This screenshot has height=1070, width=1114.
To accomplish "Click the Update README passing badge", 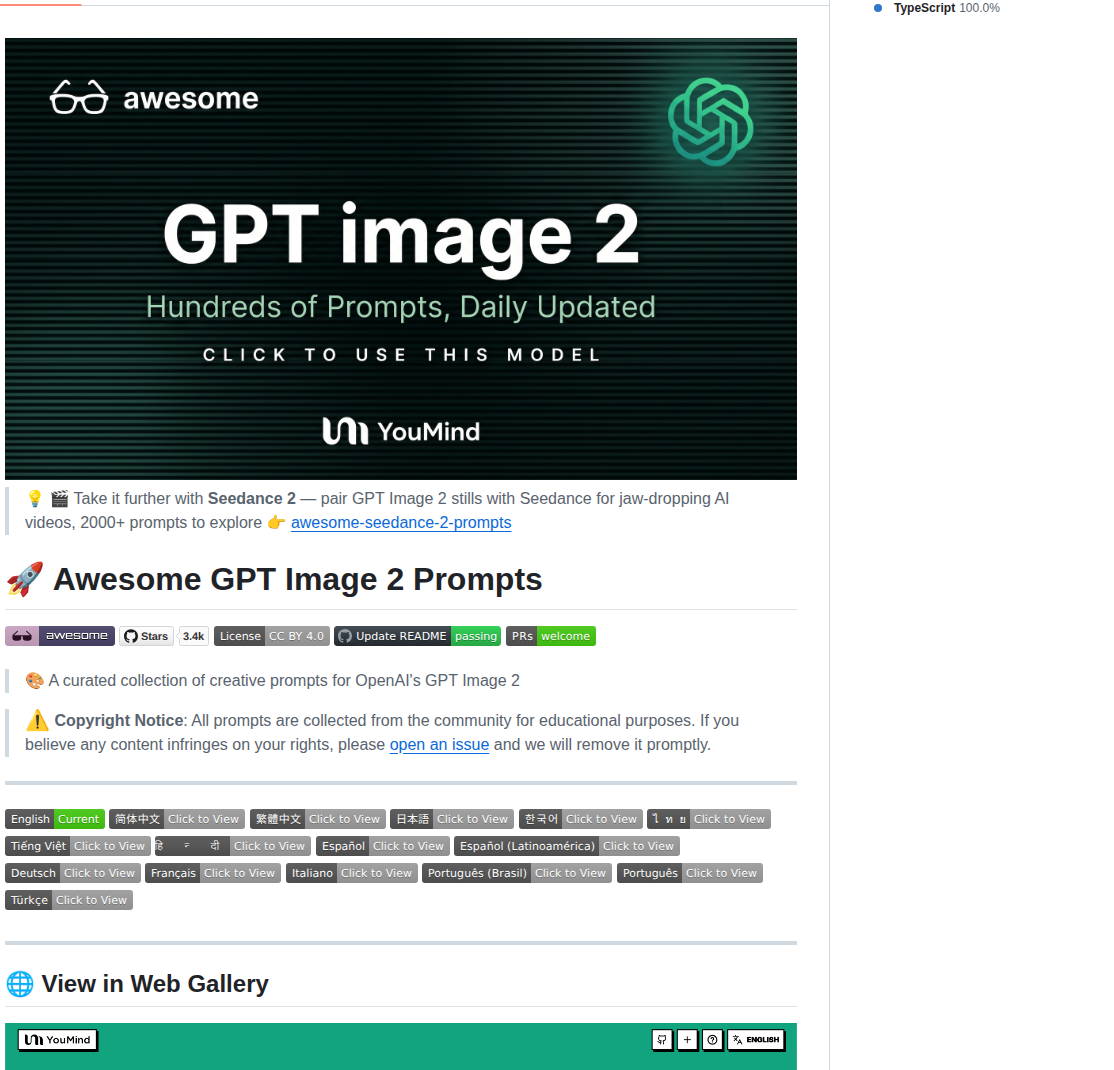I will pyautogui.click(x=418, y=636).
